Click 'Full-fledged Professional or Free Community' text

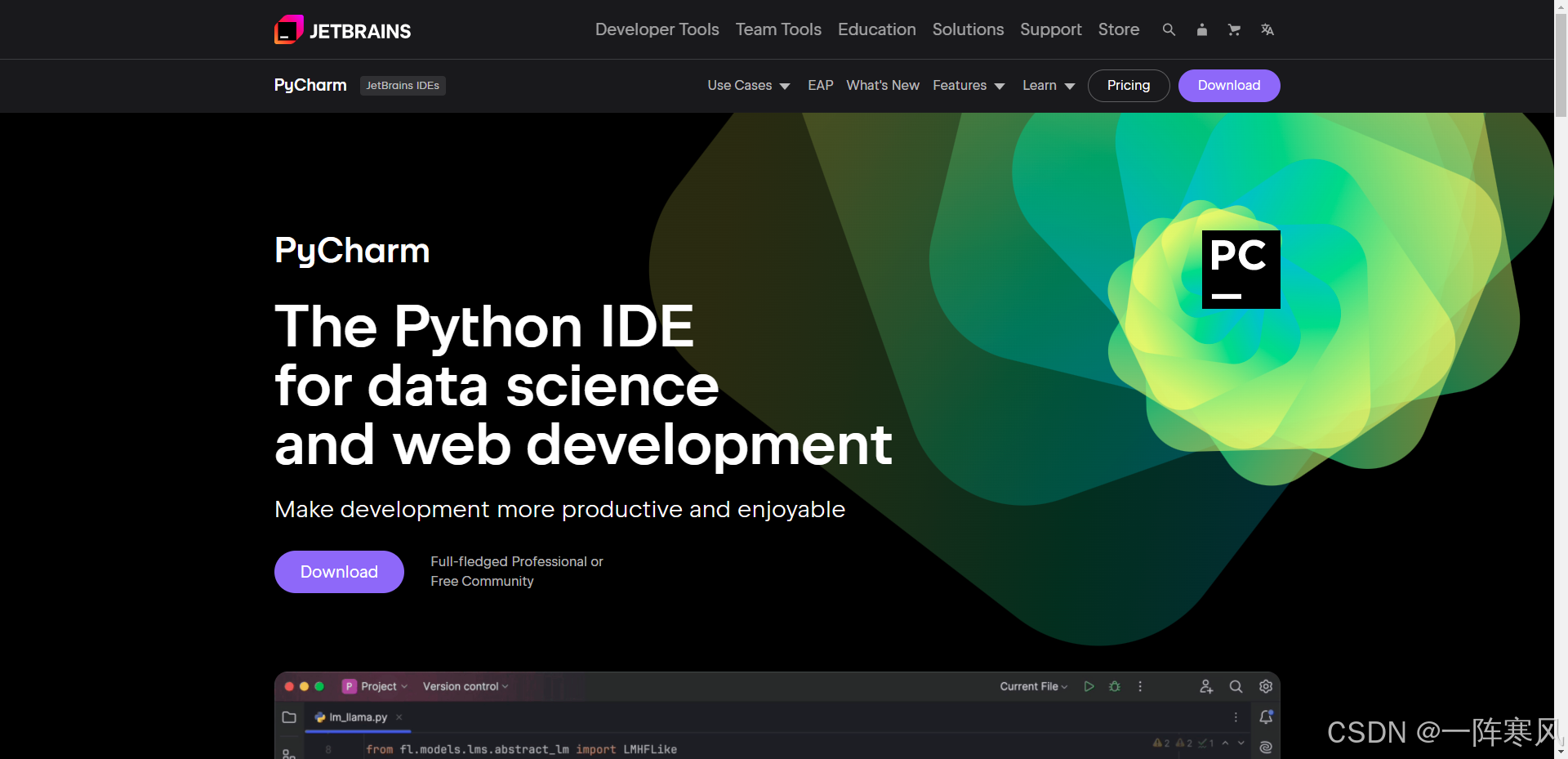pos(516,571)
